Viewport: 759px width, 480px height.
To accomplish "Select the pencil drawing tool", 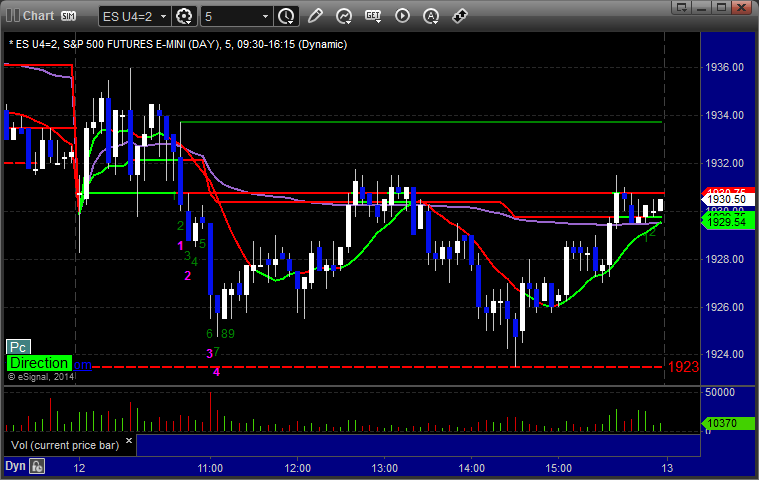I will 315,16.
